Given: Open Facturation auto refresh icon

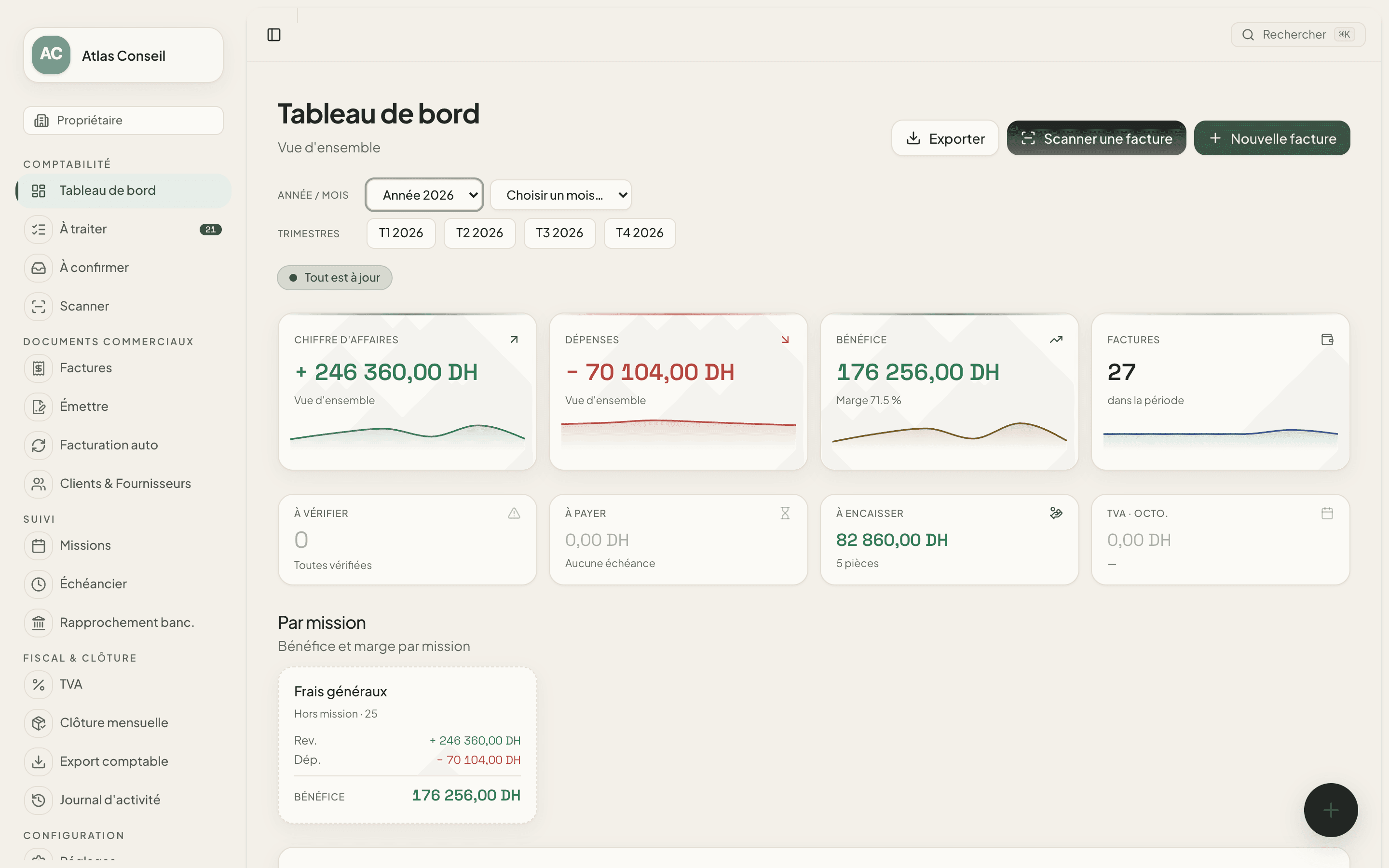Looking at the screenshot, I should (x=39, y=445).
